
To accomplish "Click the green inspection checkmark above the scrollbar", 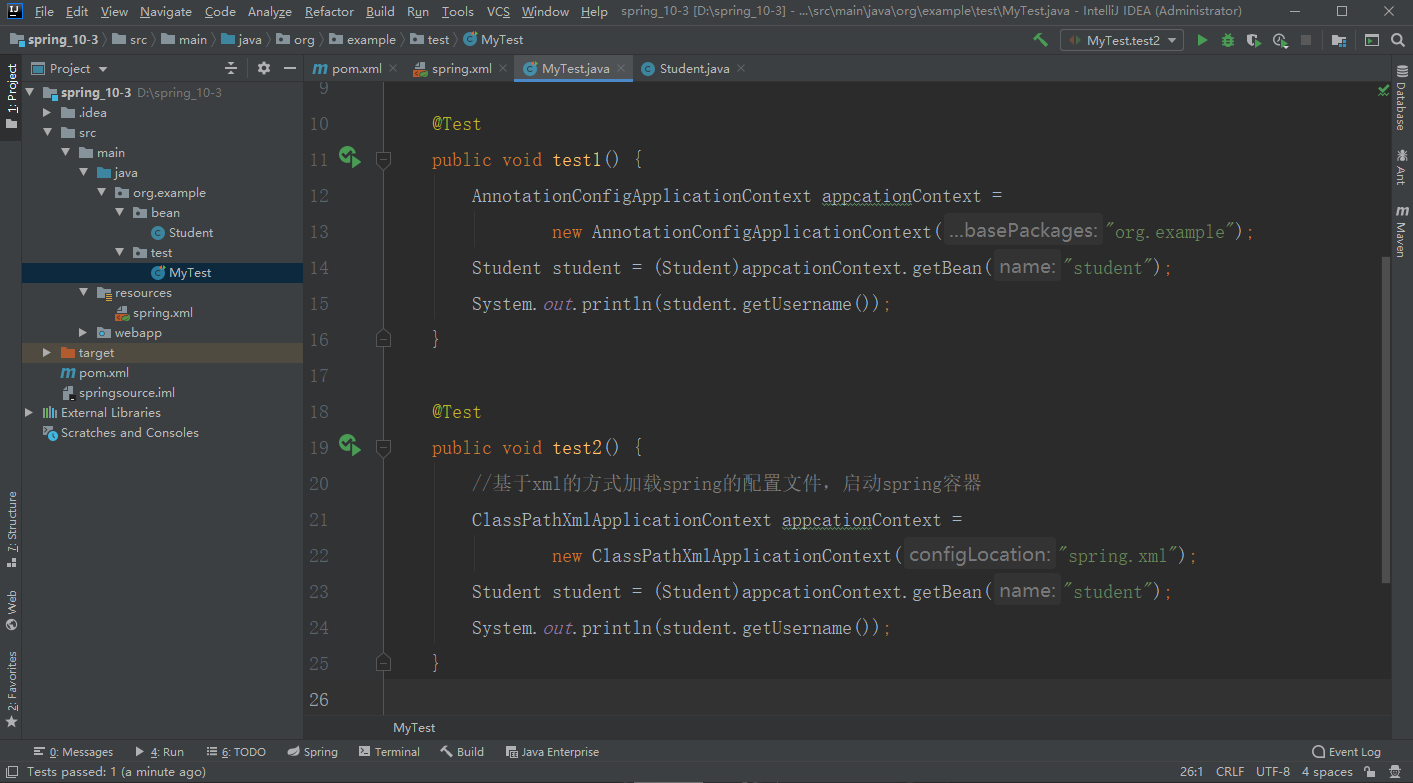I will (x=1383, y=90).
